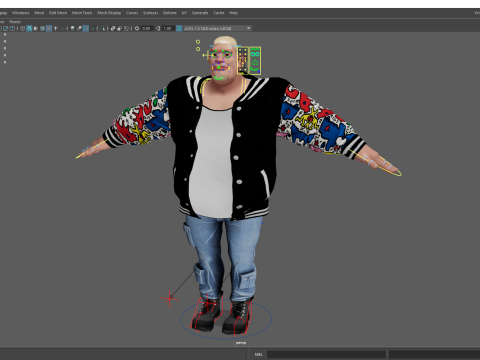Click the gamma reset icon
480x360 pixels.
158,28
